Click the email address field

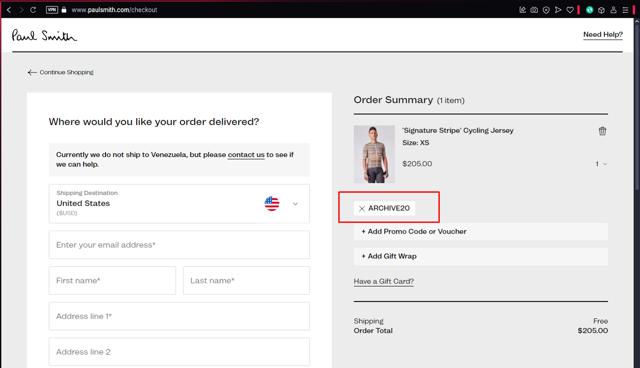(x=179, y=245)
